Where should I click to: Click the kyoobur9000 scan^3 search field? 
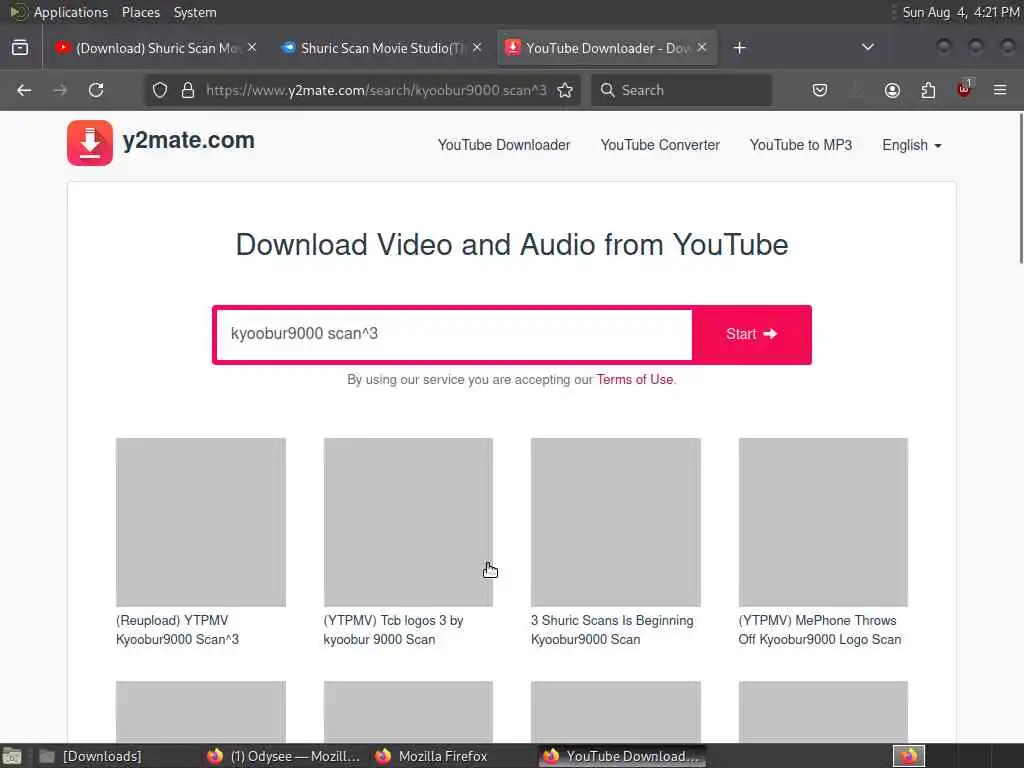point(454,334)
